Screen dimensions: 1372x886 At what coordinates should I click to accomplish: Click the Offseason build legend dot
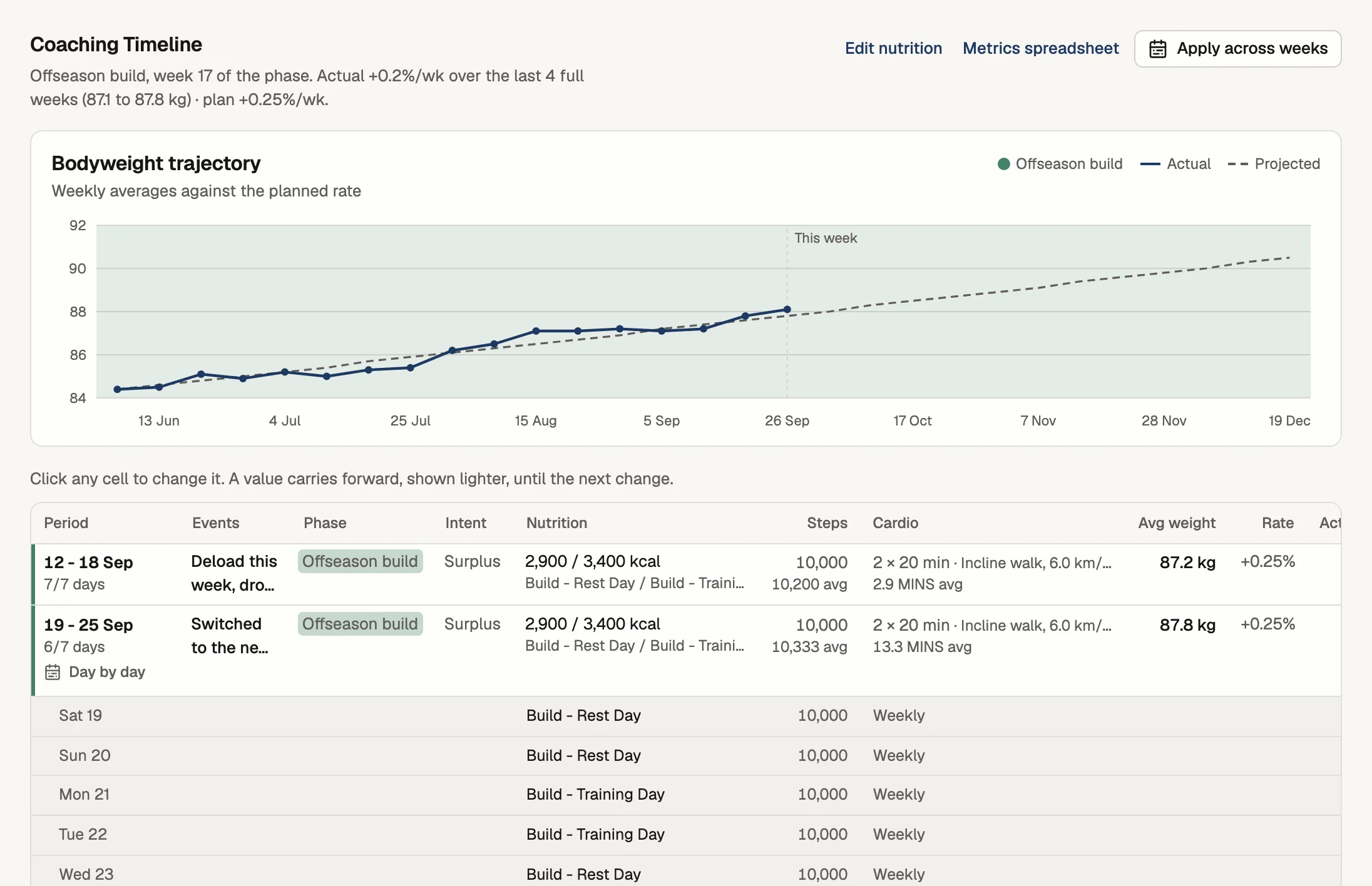point(1003,164)
